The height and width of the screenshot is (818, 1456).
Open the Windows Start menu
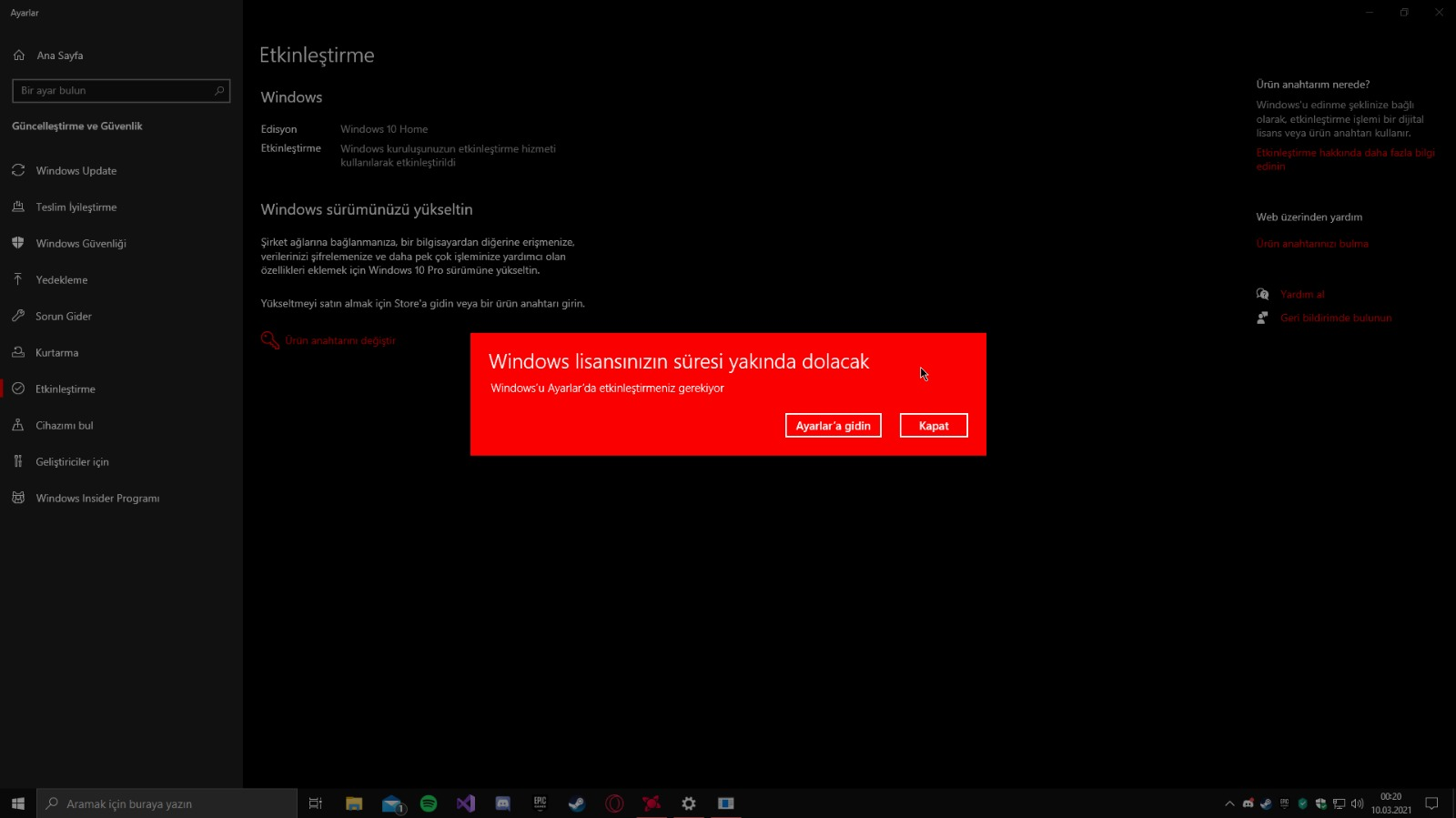pyautogui.click(x=18, y=803)
